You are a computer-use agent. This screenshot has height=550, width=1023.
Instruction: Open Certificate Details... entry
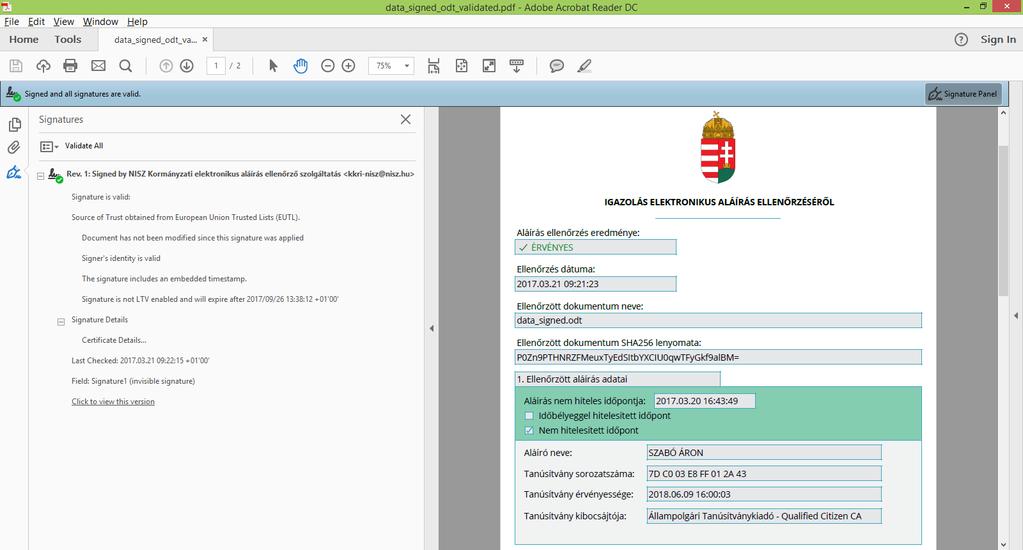(x=114, y=340)
